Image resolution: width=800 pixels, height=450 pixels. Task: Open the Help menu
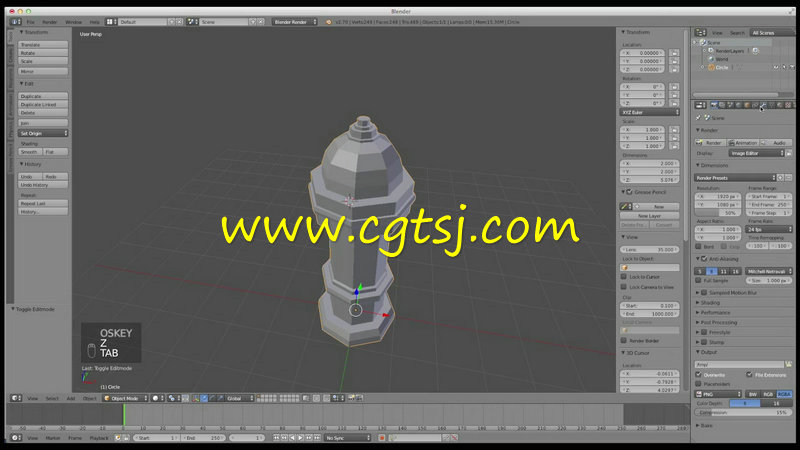(94, 22)
